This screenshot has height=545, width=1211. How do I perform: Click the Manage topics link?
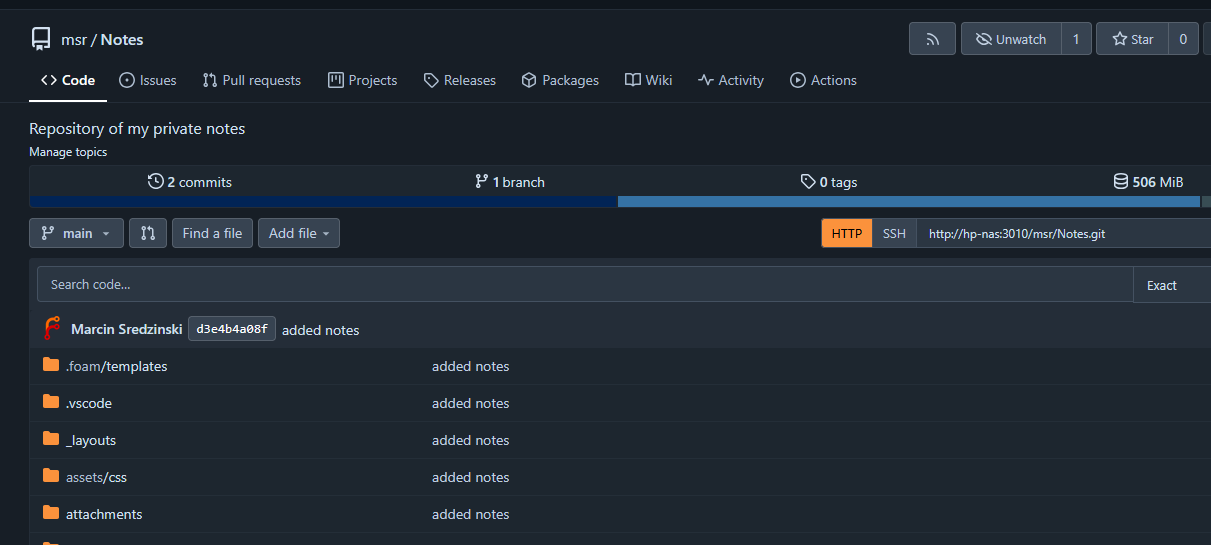(x=68, y=152)
